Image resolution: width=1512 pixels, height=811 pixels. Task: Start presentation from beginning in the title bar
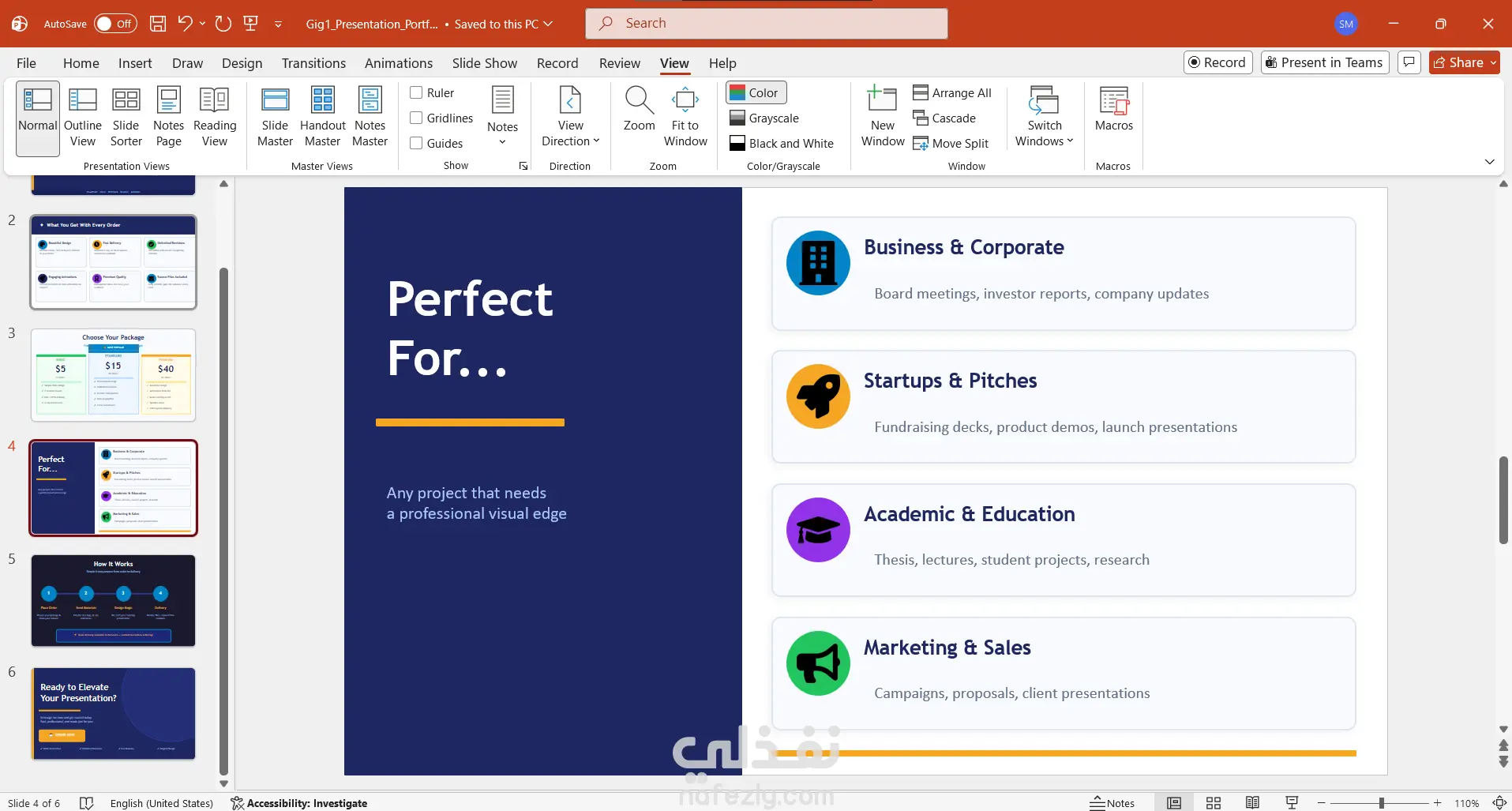pyautogui.click(x=251, y=24)
